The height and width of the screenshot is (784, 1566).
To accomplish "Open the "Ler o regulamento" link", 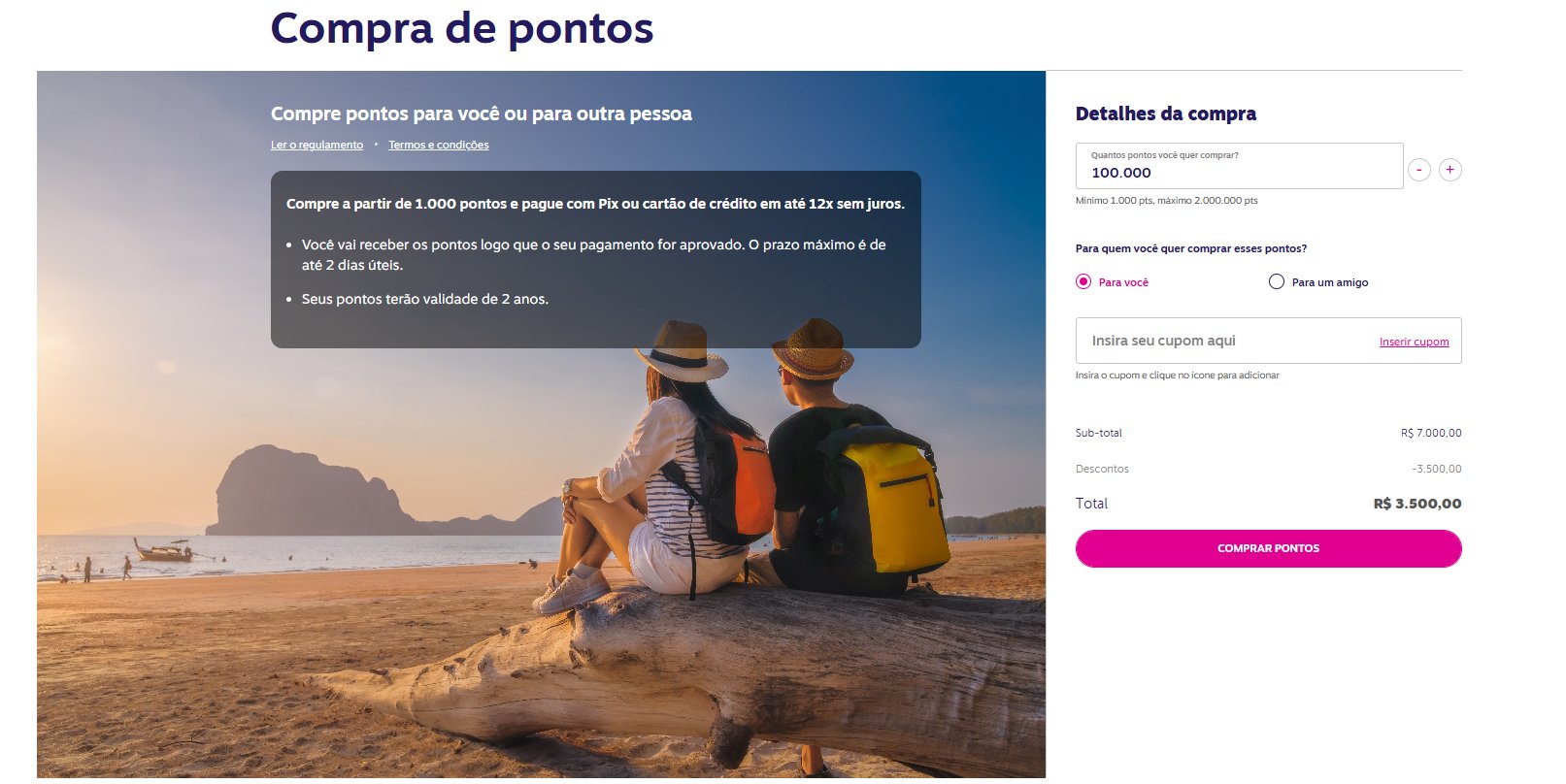I will [x=317, y=145].
